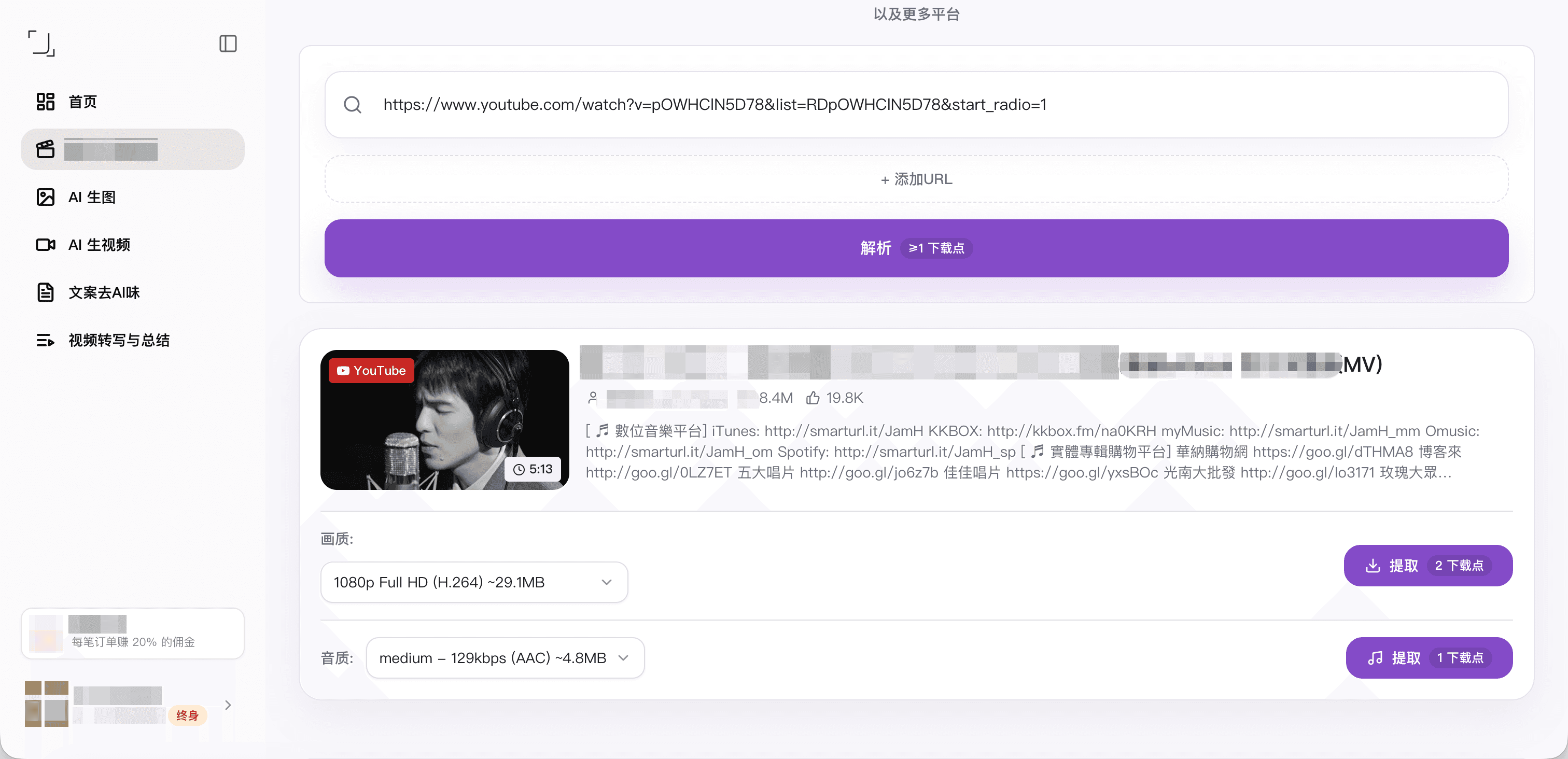Click the 以及更多平台 text
This screenshot has height=759, width=1568.
pos(916,14)
